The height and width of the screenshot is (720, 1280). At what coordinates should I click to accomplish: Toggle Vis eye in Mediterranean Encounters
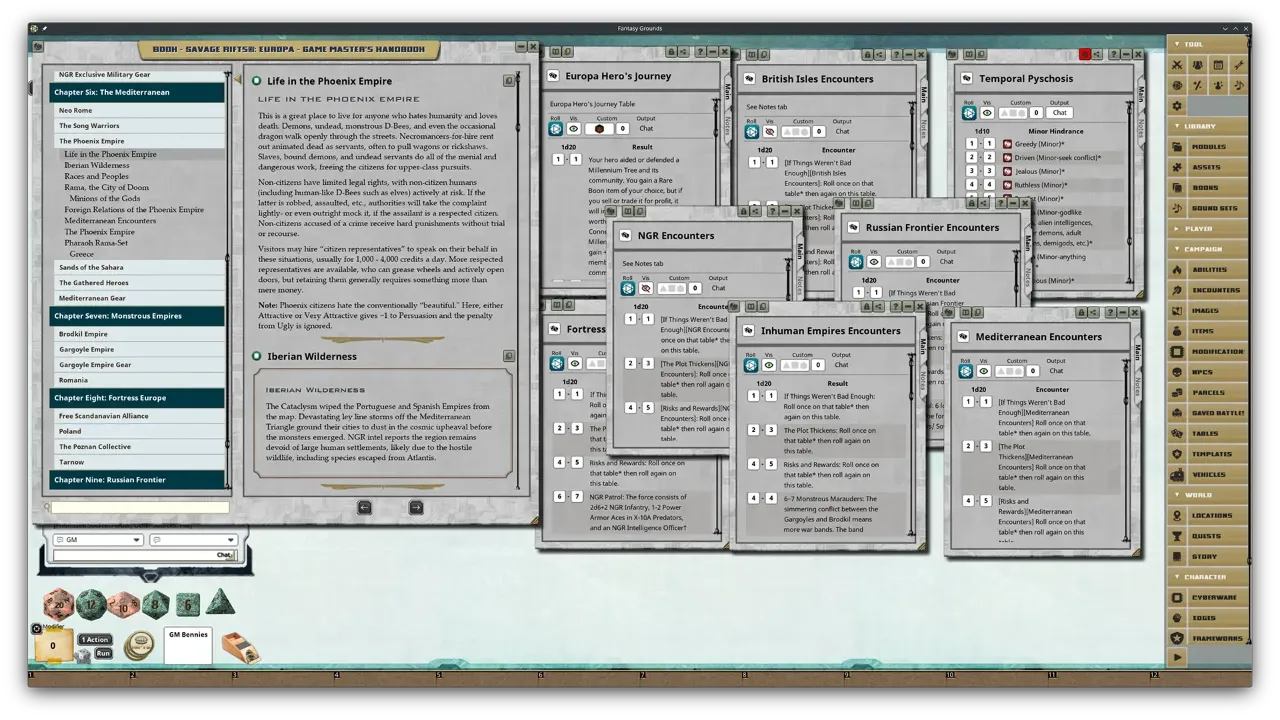pos(983,371)
